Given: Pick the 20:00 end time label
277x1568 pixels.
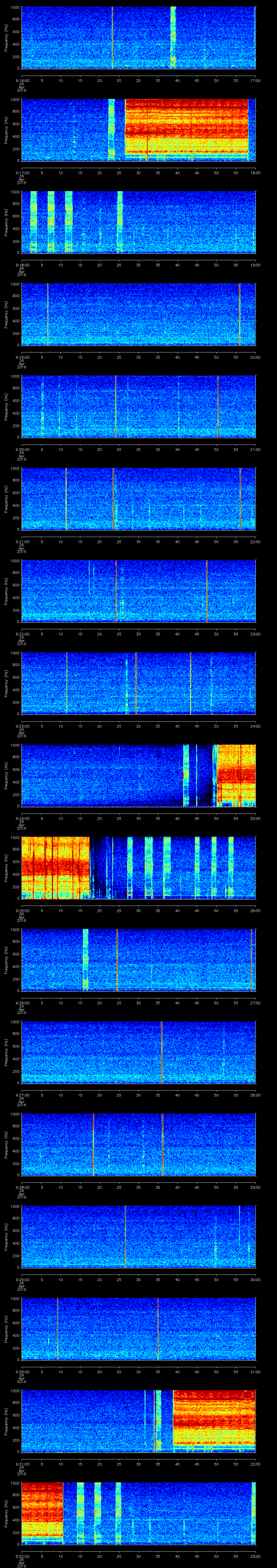Looking at the screenshot, I should pyautogui.click(x=256, y=357).
